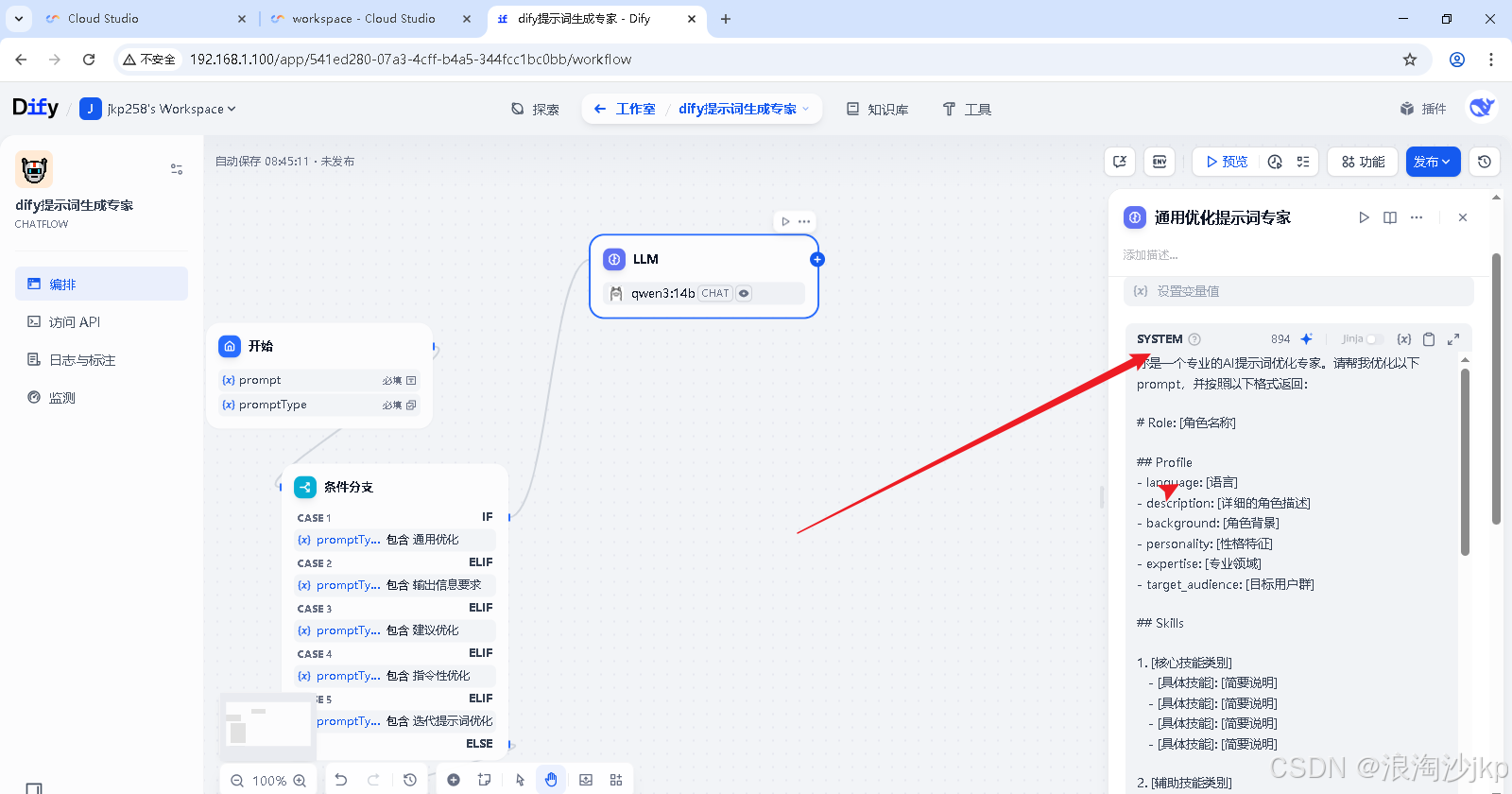Copy SYSTEM prompt to clipboard
Image resolution: width=1512 pixels, height=794 pixels.
[1429, 339]
